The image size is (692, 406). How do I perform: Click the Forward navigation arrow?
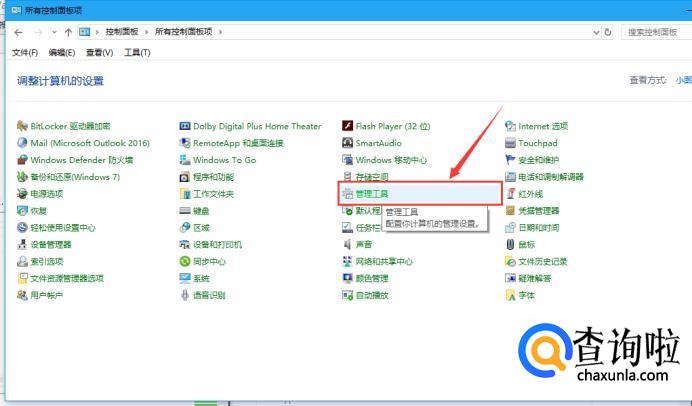(x=38, y=32)
